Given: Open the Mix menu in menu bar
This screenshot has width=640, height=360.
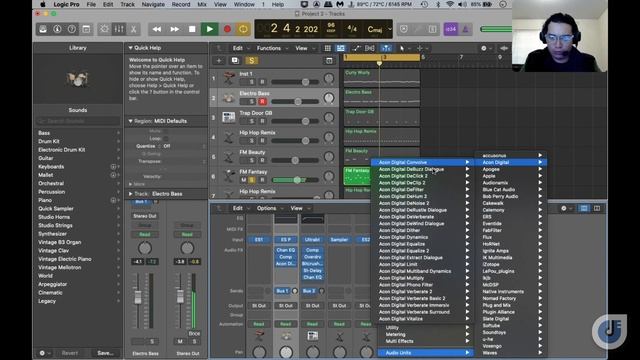Looking at the screenshot, I should click(202, 4).
